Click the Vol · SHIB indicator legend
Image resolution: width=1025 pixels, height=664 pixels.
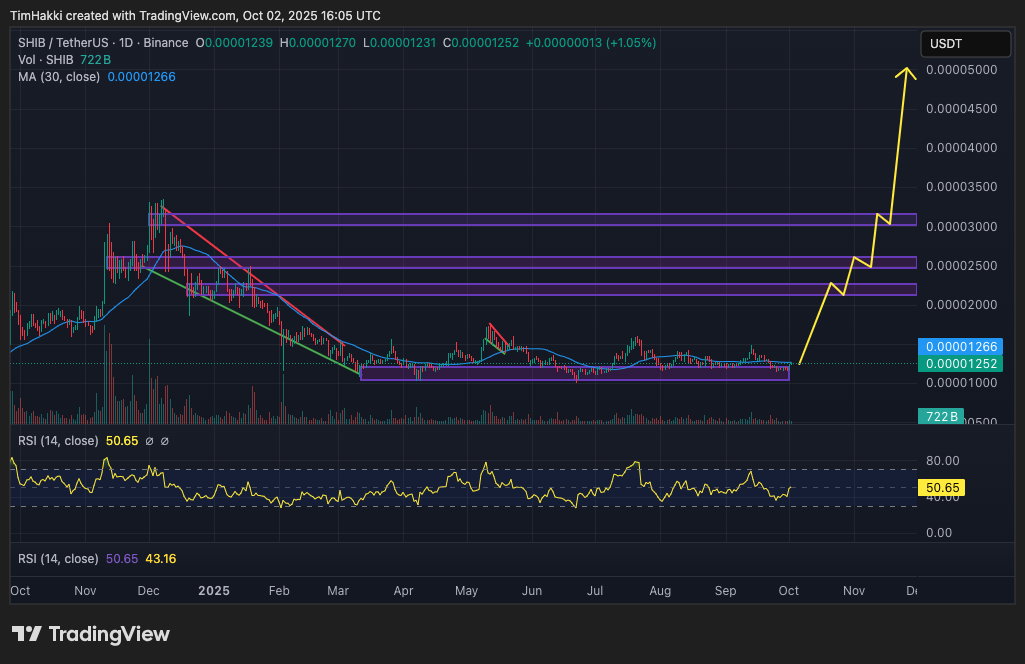(x=47, y=60)
